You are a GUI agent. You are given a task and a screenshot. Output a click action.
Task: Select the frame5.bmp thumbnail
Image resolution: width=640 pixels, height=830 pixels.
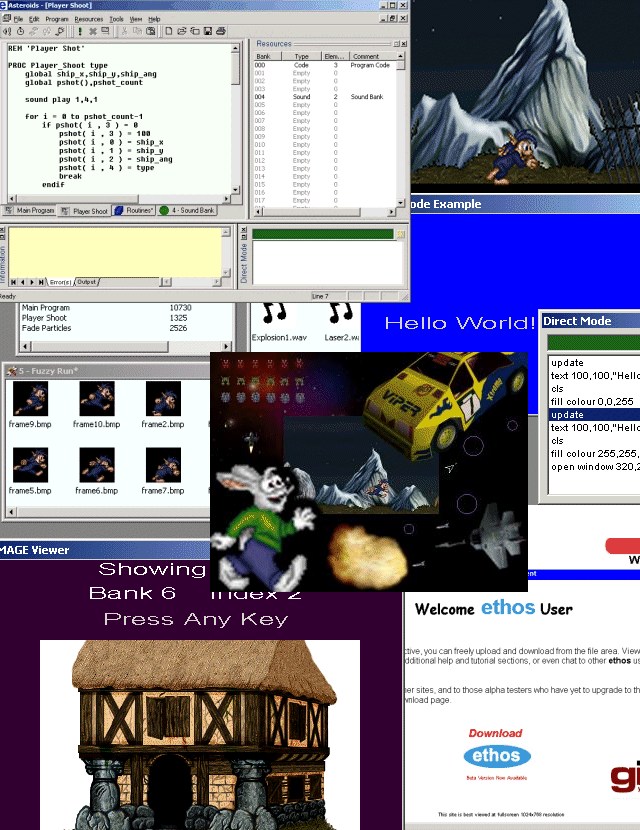pyautogui.click(x=30, y=465)
